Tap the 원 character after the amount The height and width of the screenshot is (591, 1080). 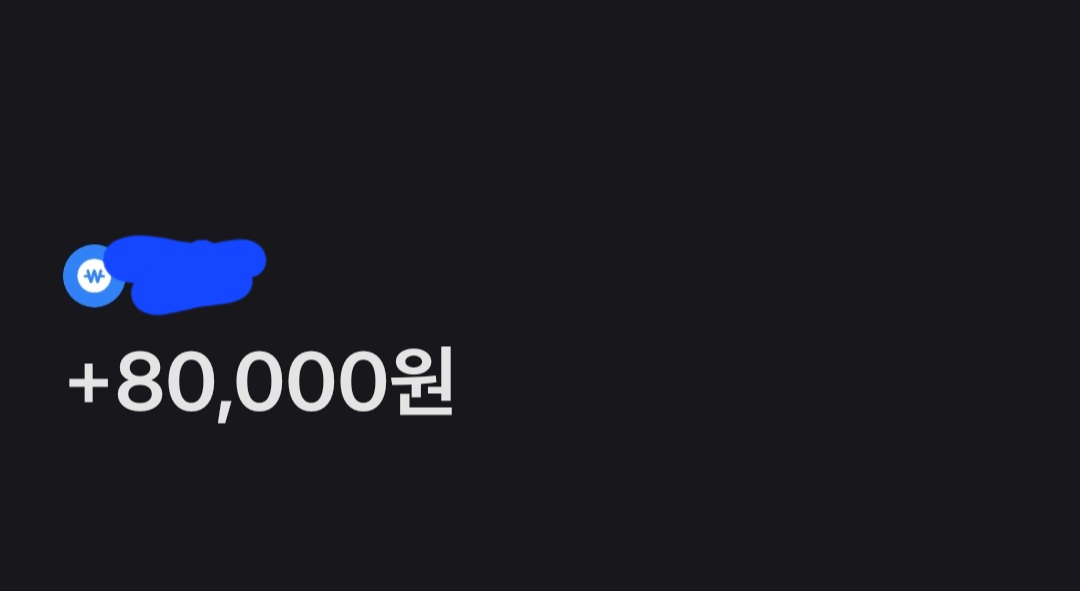pyautogui.click(x=422, y=381)
